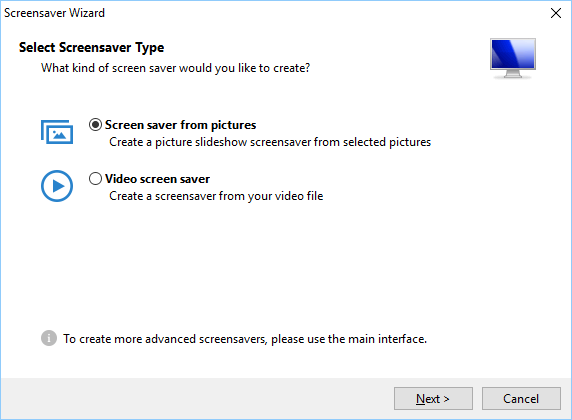
Task: Select the Video screen saver radio button
Action: (x=95, y=178)
